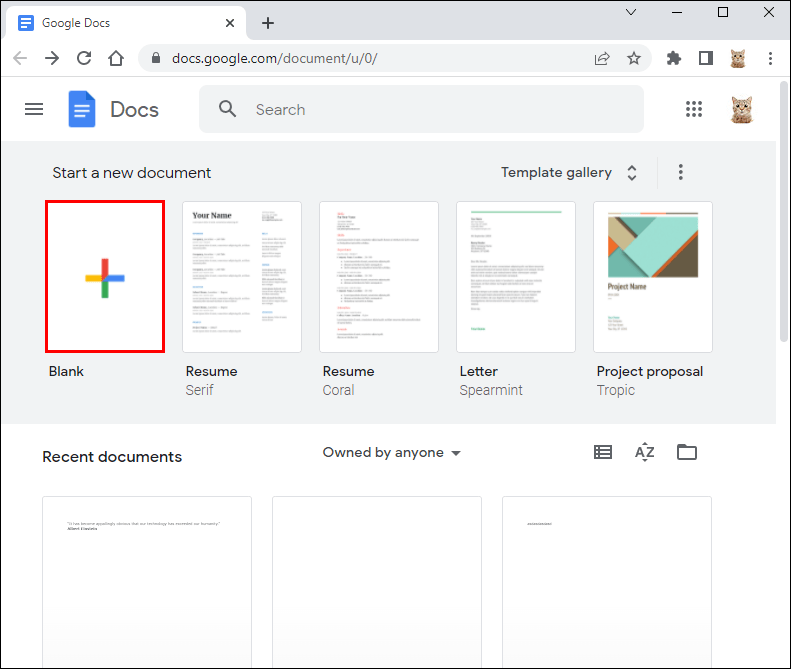
Task: Open the Letter Spearmint template
Action: coord(516,277)
